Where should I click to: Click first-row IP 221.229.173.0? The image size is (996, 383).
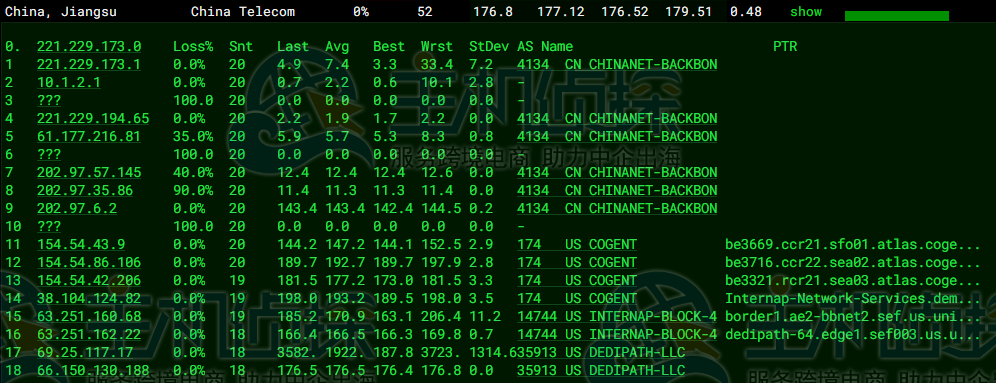tap(89, 46)
